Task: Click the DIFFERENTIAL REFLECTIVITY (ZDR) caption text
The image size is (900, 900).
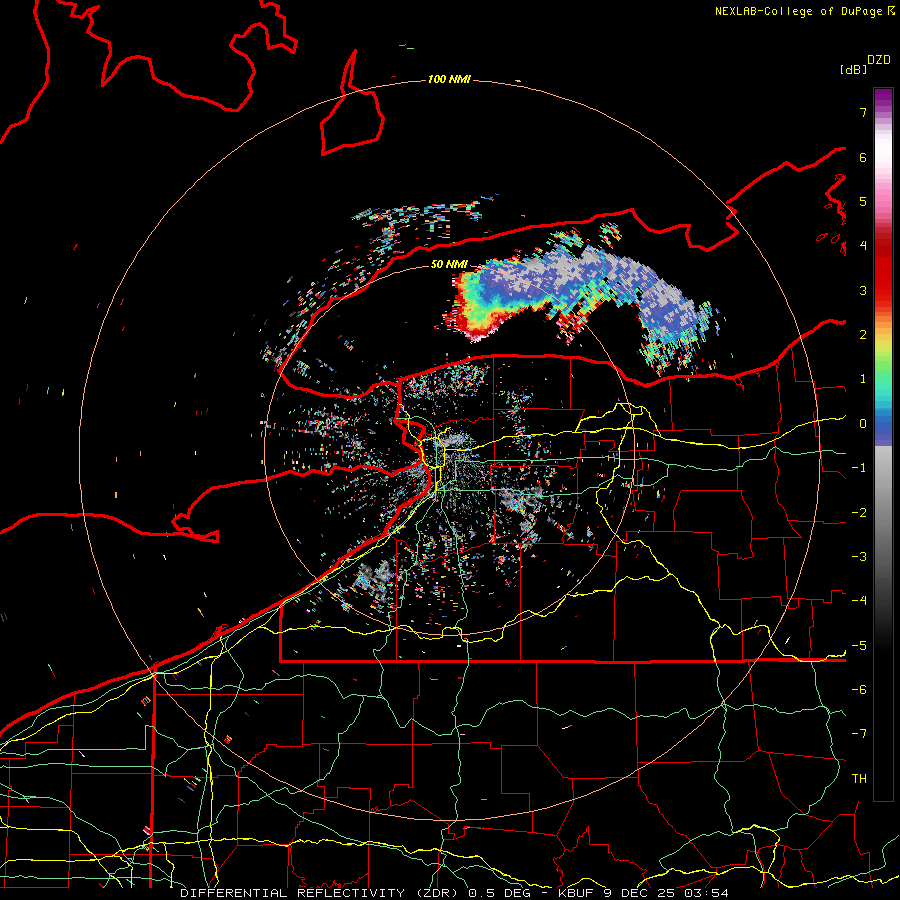Action: pos(319,893)
